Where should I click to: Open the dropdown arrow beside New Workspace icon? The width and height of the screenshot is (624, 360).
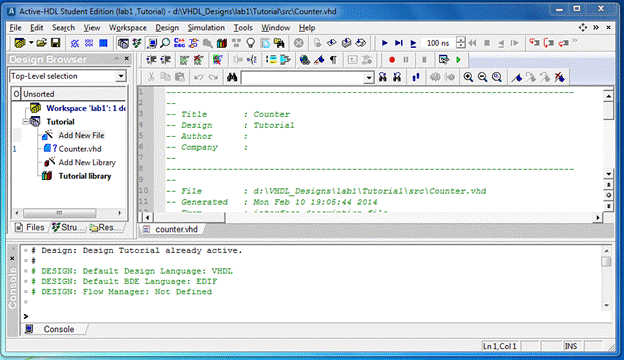[x=31, y=43]
